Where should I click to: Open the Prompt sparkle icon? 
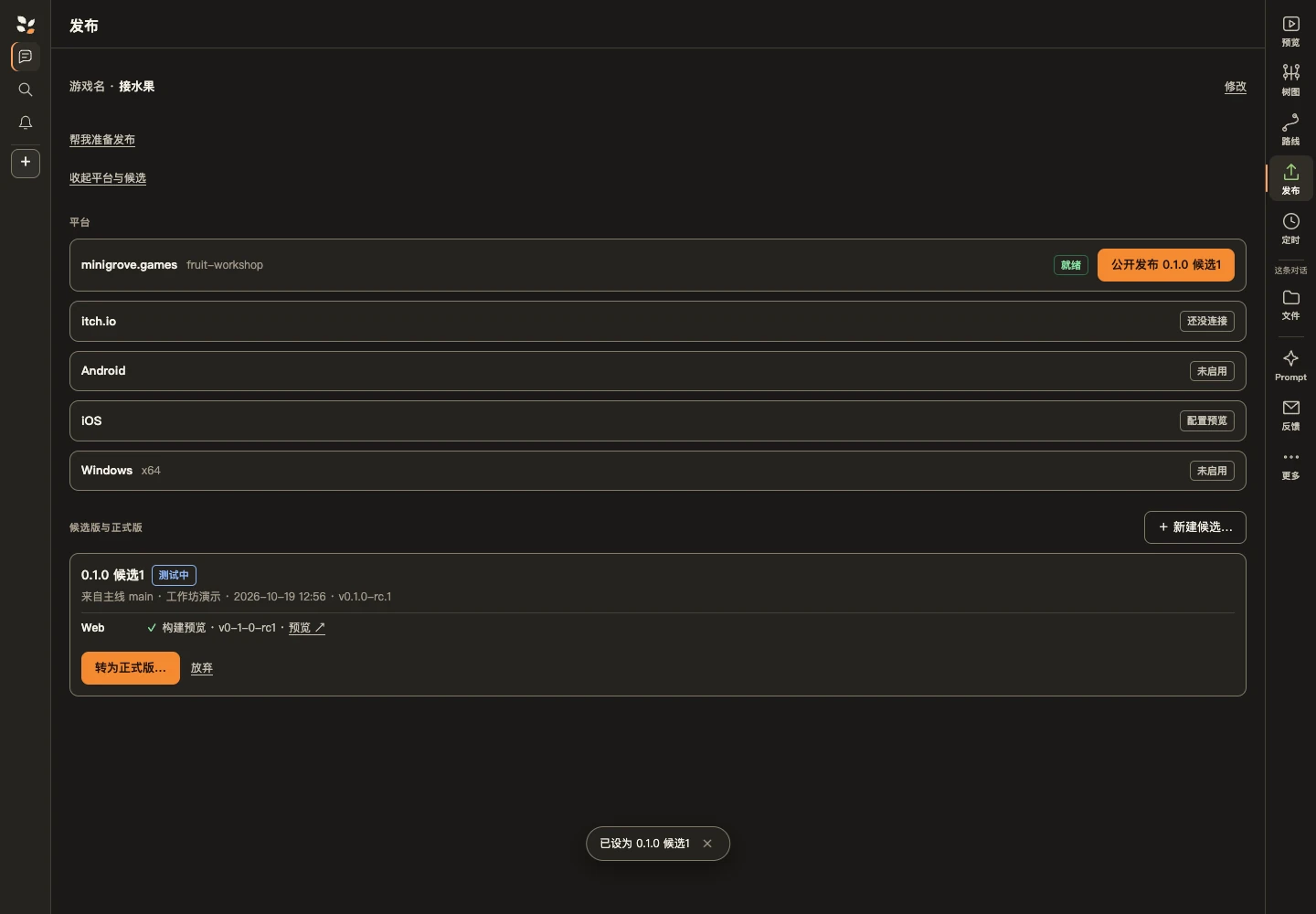[1290, 366]
